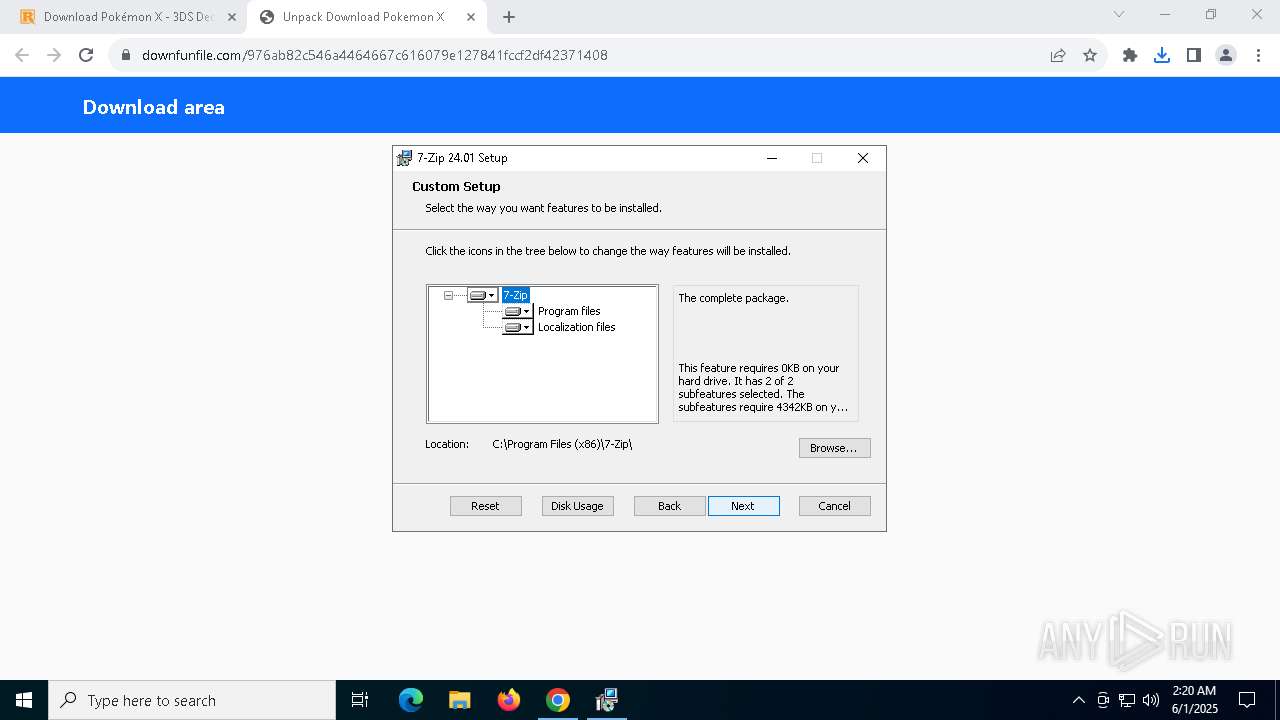The width and height of the screenshot is (1280, 720).
Task: Open volume control tray icon
Action: [x=1151, y=700]
